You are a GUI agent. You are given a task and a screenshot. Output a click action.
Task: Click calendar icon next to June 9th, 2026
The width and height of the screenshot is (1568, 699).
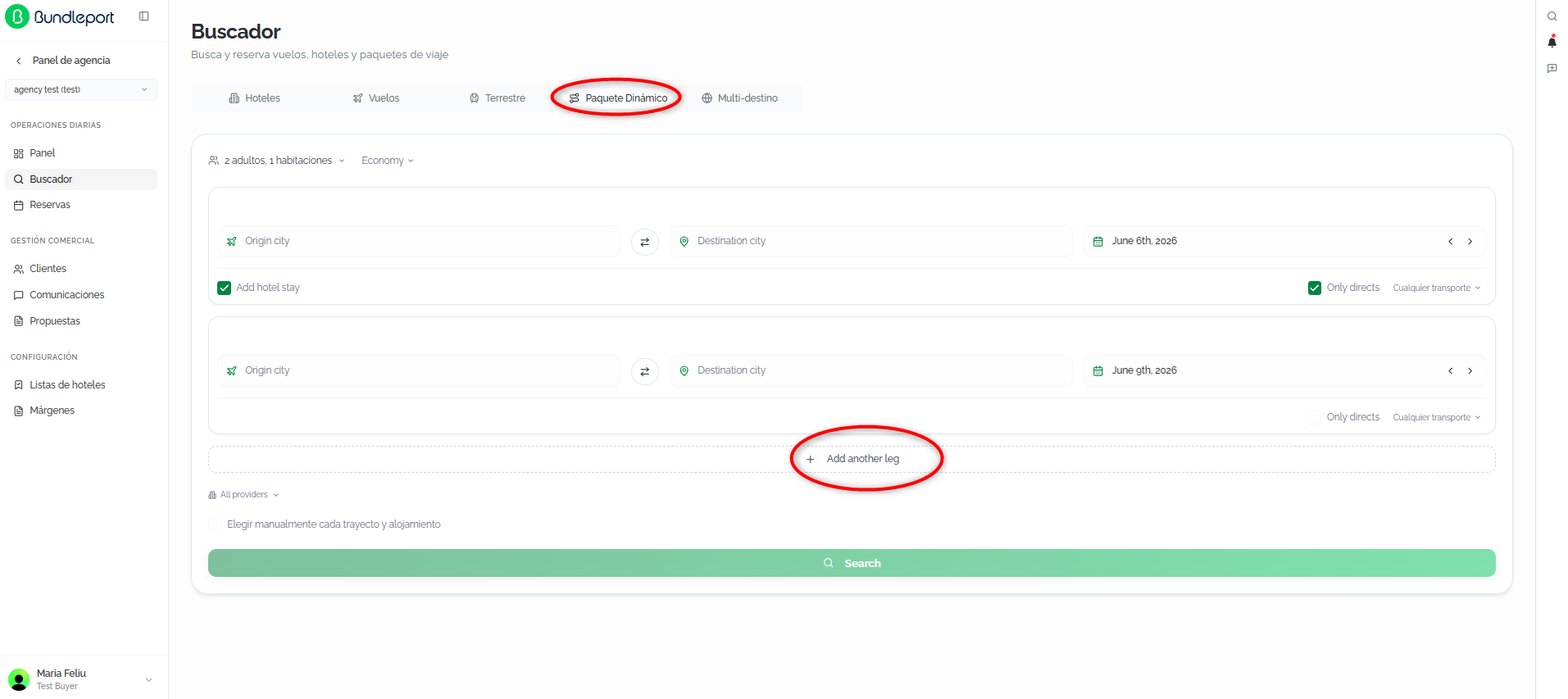1098,371
